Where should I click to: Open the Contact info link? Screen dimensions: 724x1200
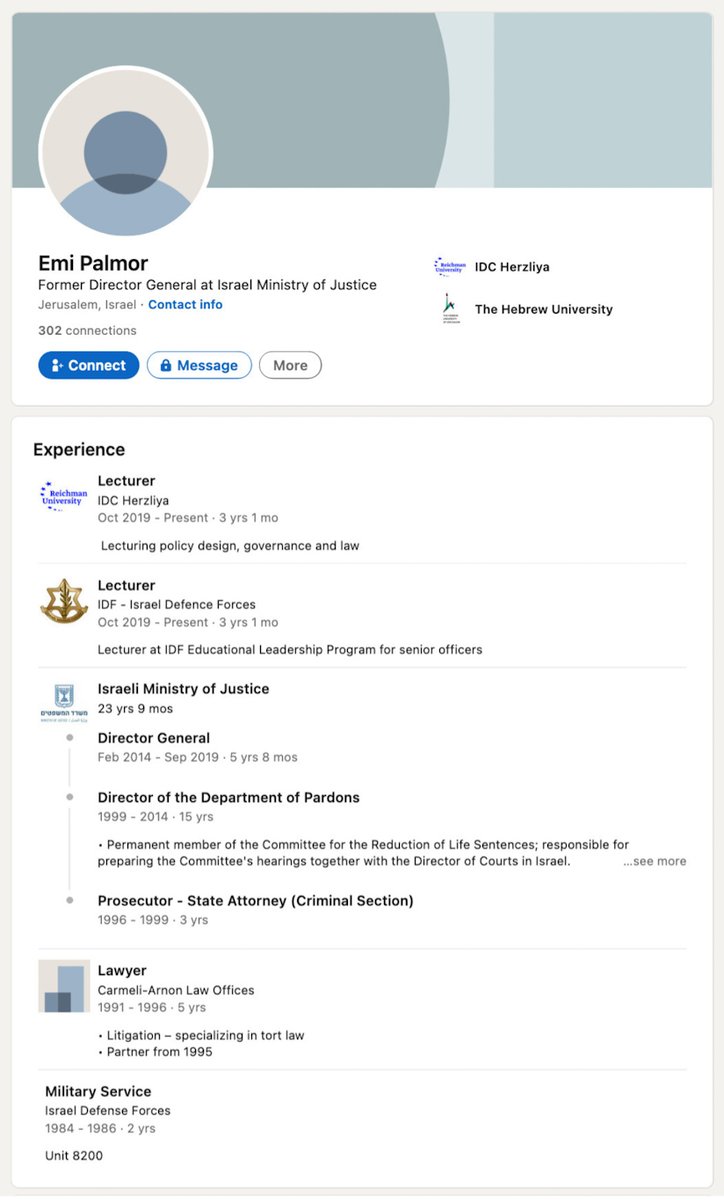185,304
